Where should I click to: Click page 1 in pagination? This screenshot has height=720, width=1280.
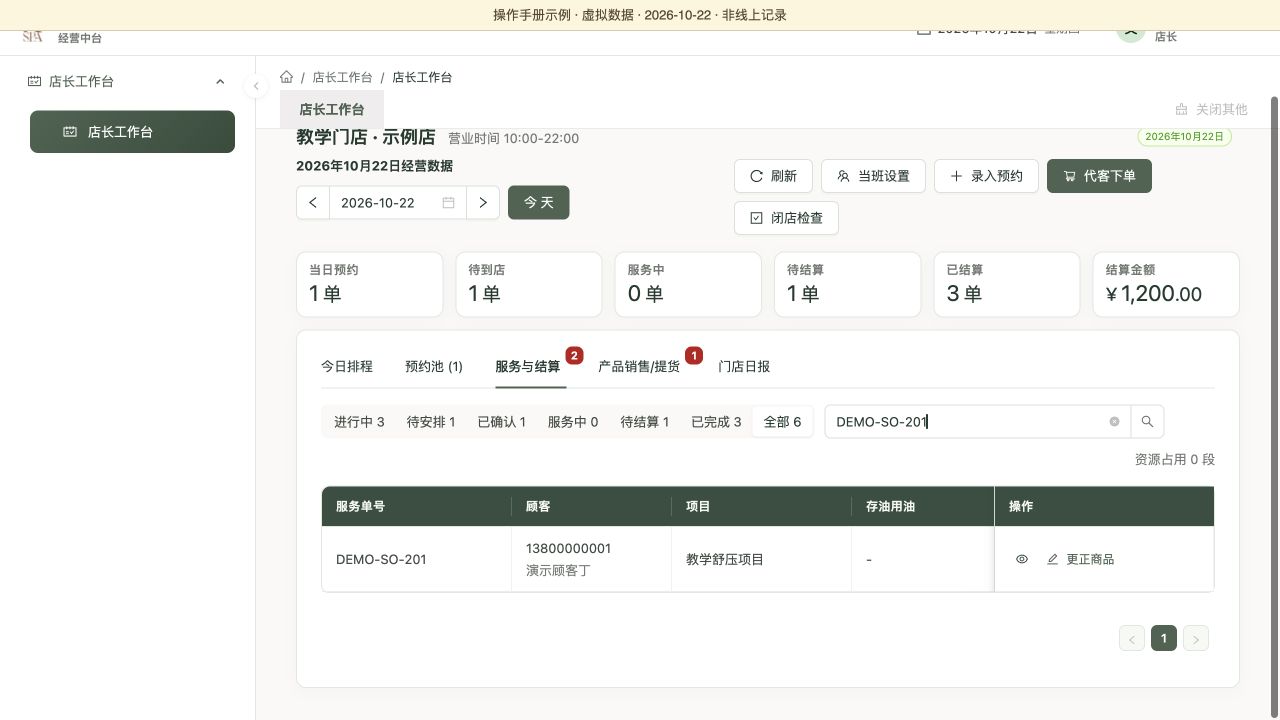click(1164, 638)
